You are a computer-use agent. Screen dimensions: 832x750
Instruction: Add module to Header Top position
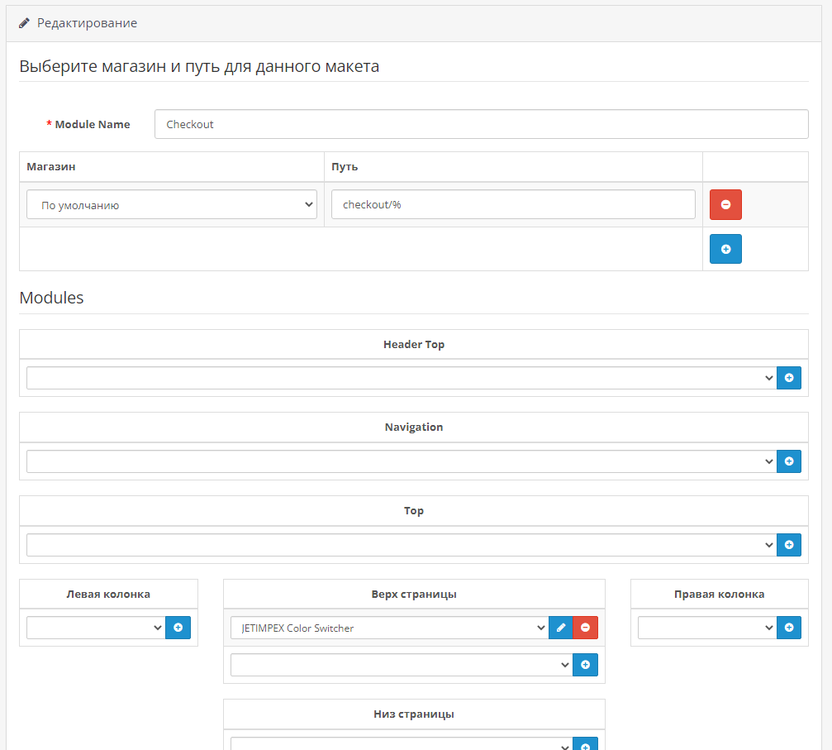789,378
